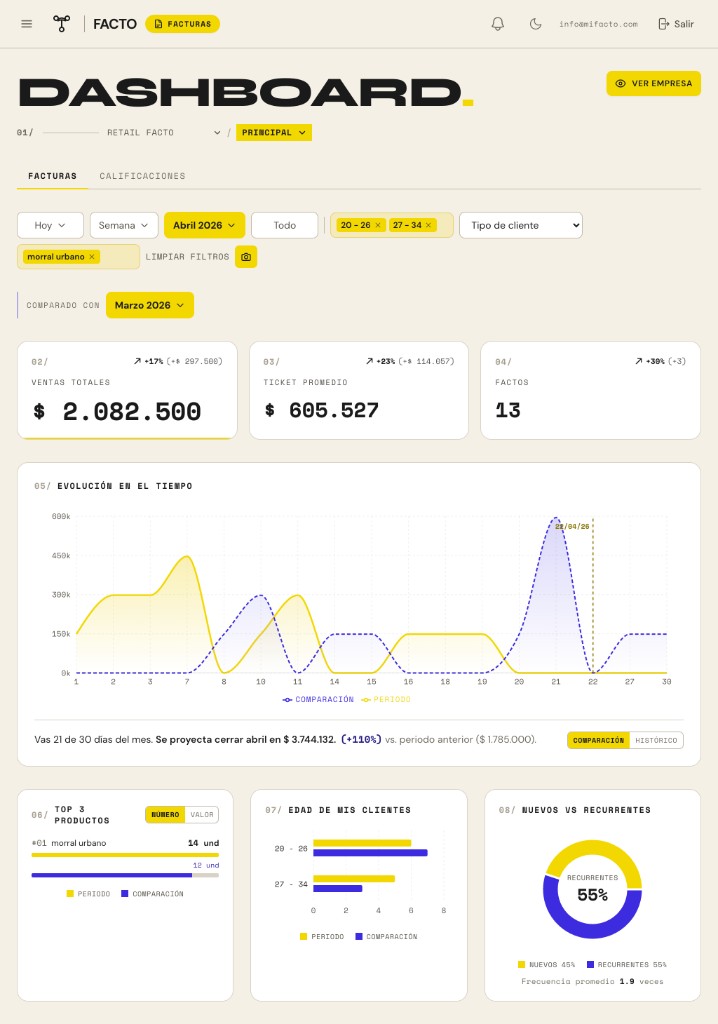Remove the 20 - 26 age filter
718x1024 pixels.
pos(378,225)
